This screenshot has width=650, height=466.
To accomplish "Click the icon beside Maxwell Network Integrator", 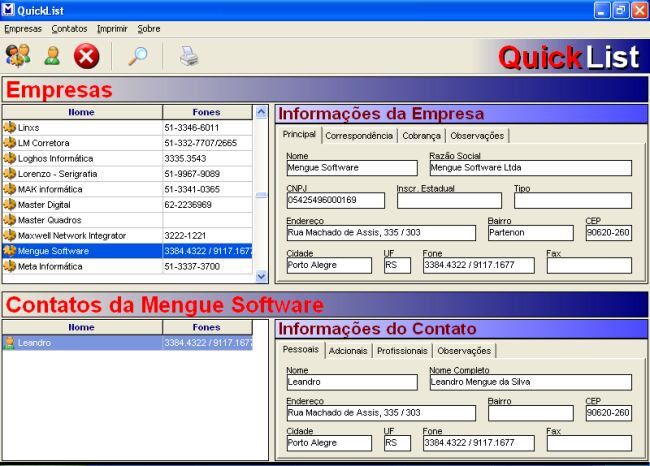I will [10, 235].
